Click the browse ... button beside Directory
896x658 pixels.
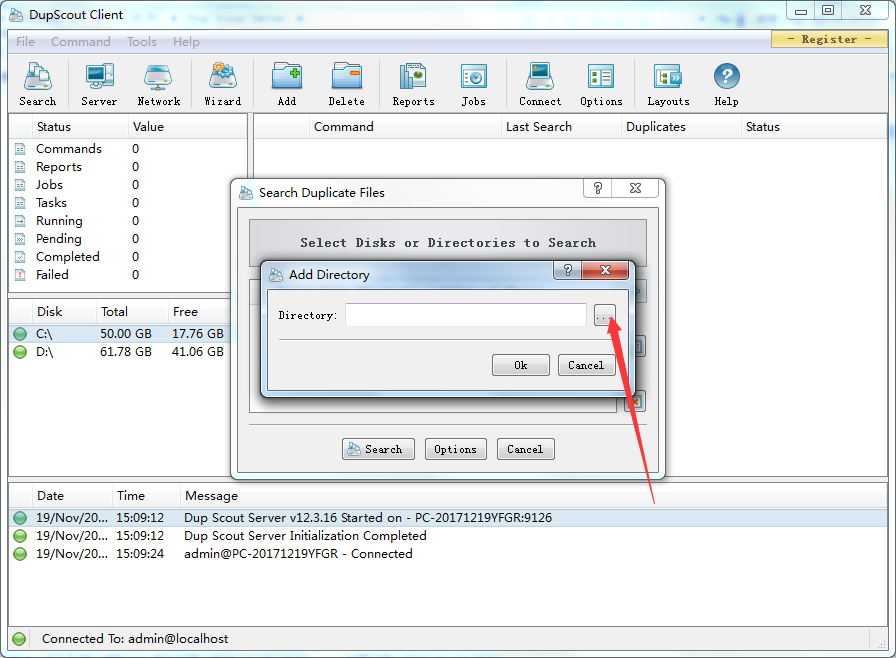tap(605, 315)
